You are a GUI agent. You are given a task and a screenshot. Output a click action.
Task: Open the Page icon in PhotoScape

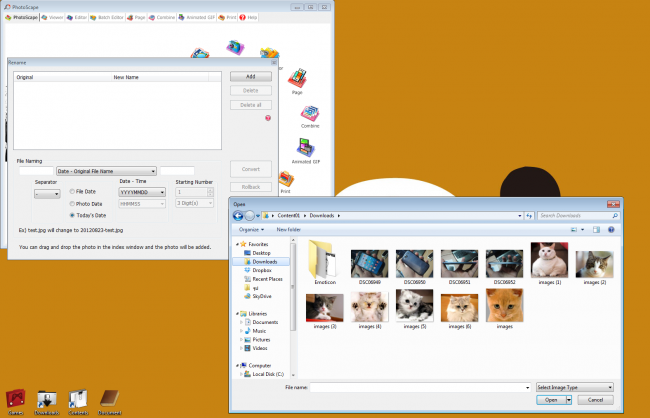tap(297, 78)
